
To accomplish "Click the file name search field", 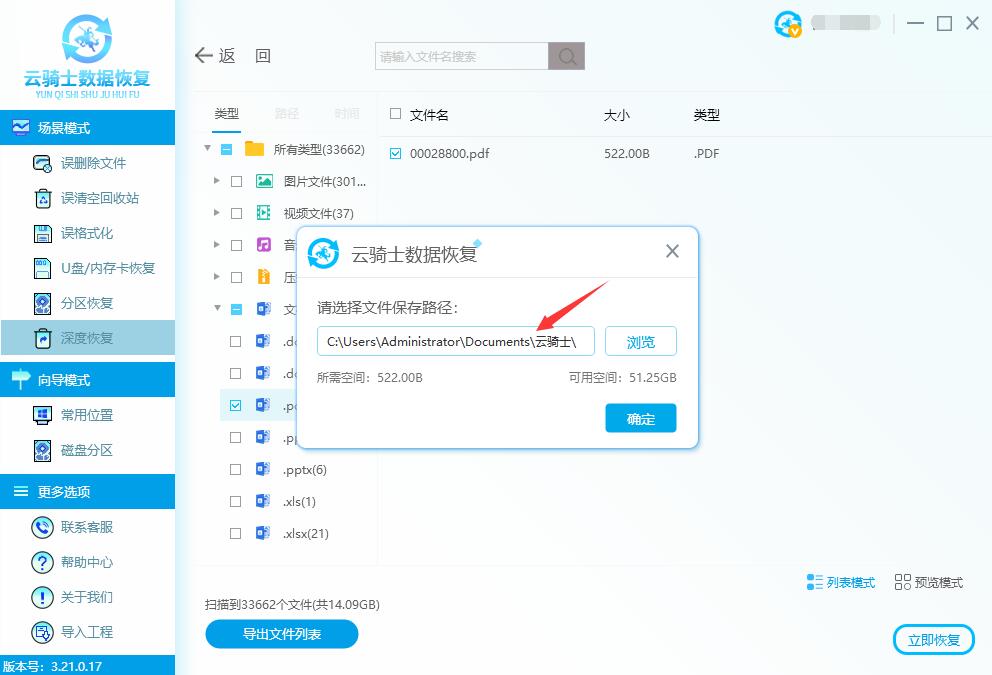I will coord(462,56).
